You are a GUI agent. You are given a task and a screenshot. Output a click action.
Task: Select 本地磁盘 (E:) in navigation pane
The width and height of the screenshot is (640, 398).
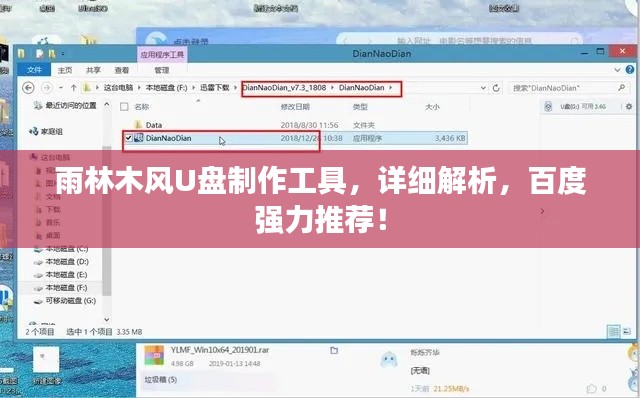(x=66, y=275)
